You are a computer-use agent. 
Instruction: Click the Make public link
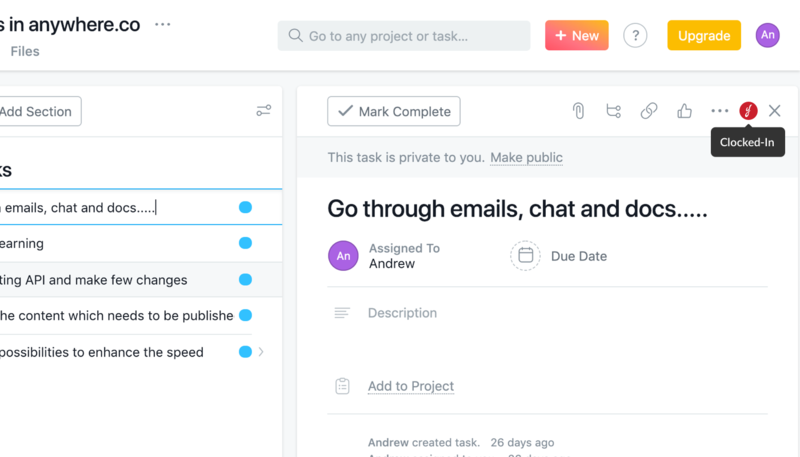527,158
